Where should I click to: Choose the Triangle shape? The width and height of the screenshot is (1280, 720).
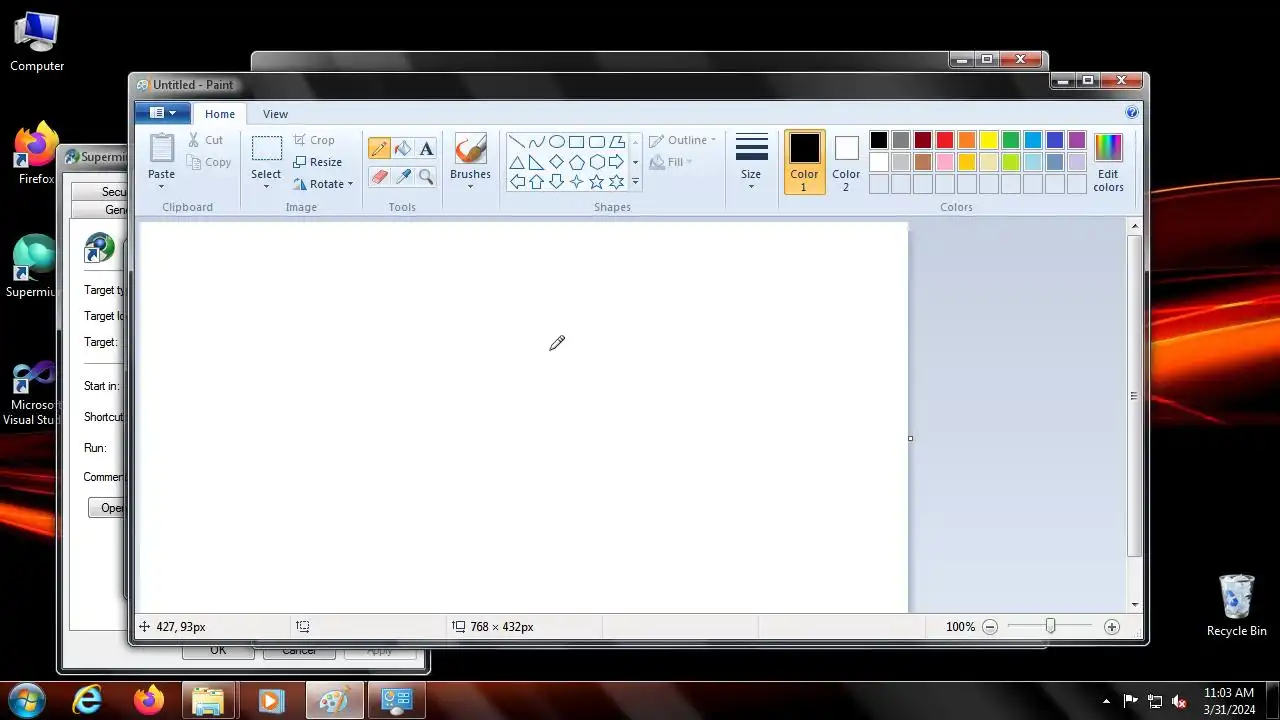517,162
